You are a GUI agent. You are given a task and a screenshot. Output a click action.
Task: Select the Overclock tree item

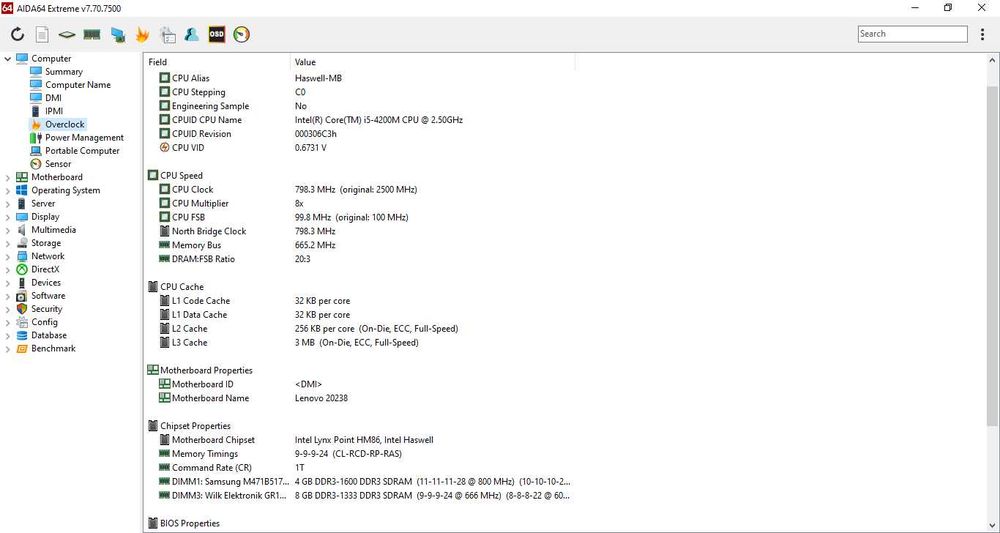click(x=64, y=124)
